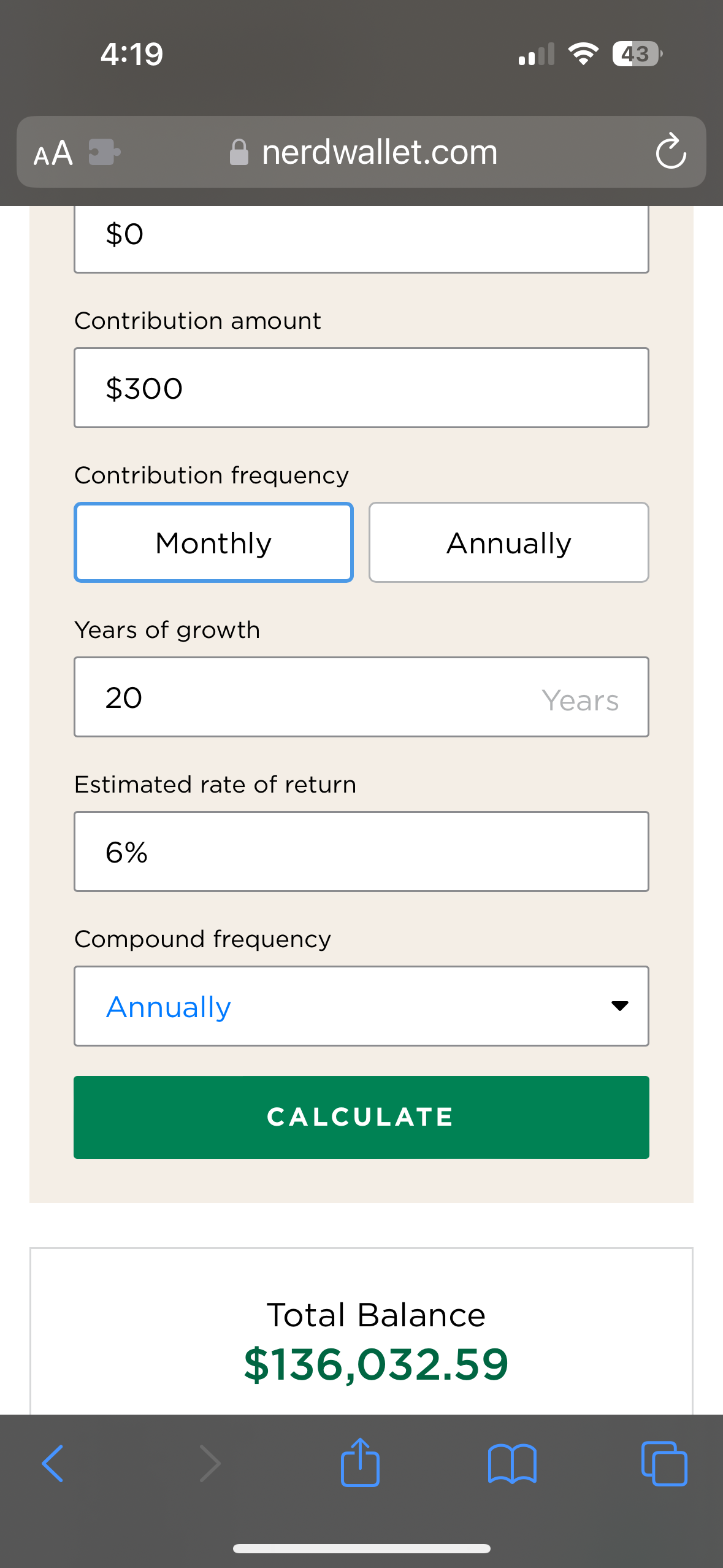This screenshot has height=1568, width=723.
Task: Tap the extensions puzzle piece icon
Action: [104, 152]
